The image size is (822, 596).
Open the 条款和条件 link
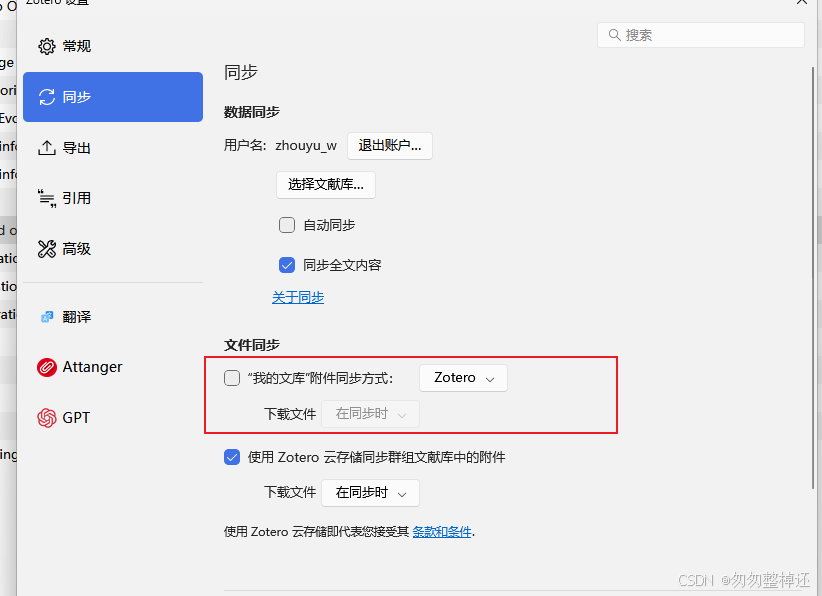pyautogui.click(x=442, y=532)
